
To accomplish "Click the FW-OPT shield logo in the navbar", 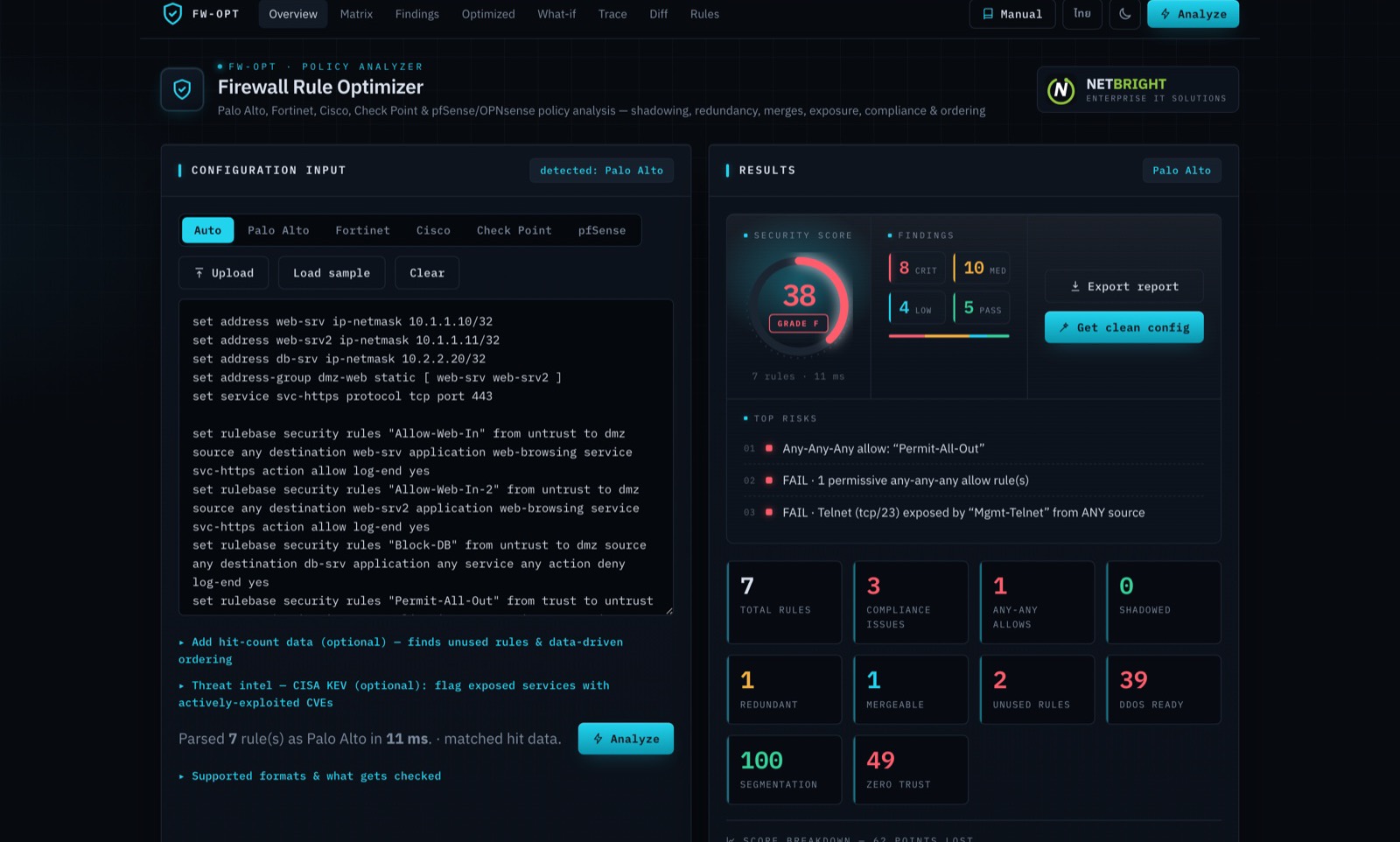I will click(x=173, y=13).
